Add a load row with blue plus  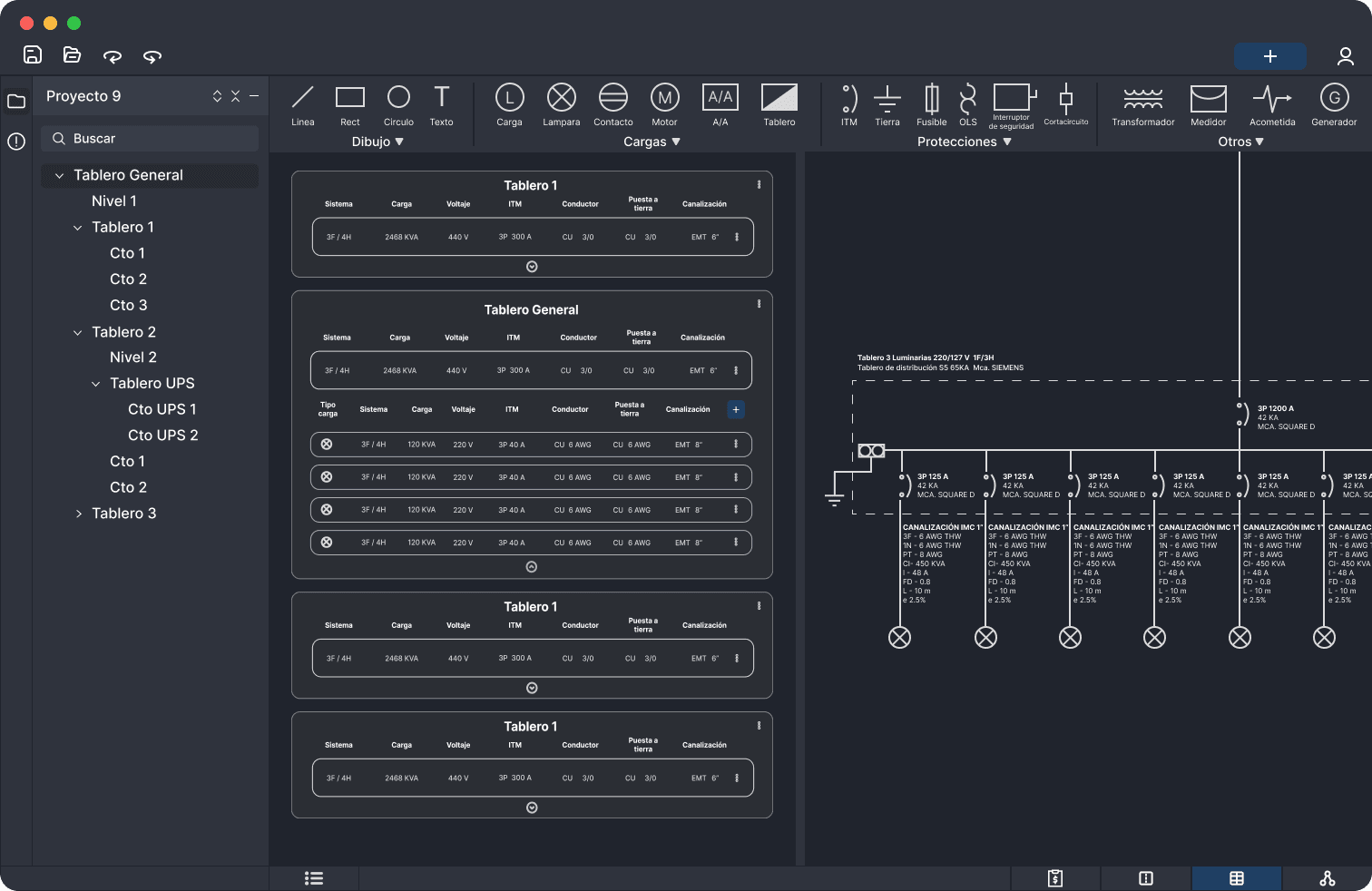click(736, 410)
